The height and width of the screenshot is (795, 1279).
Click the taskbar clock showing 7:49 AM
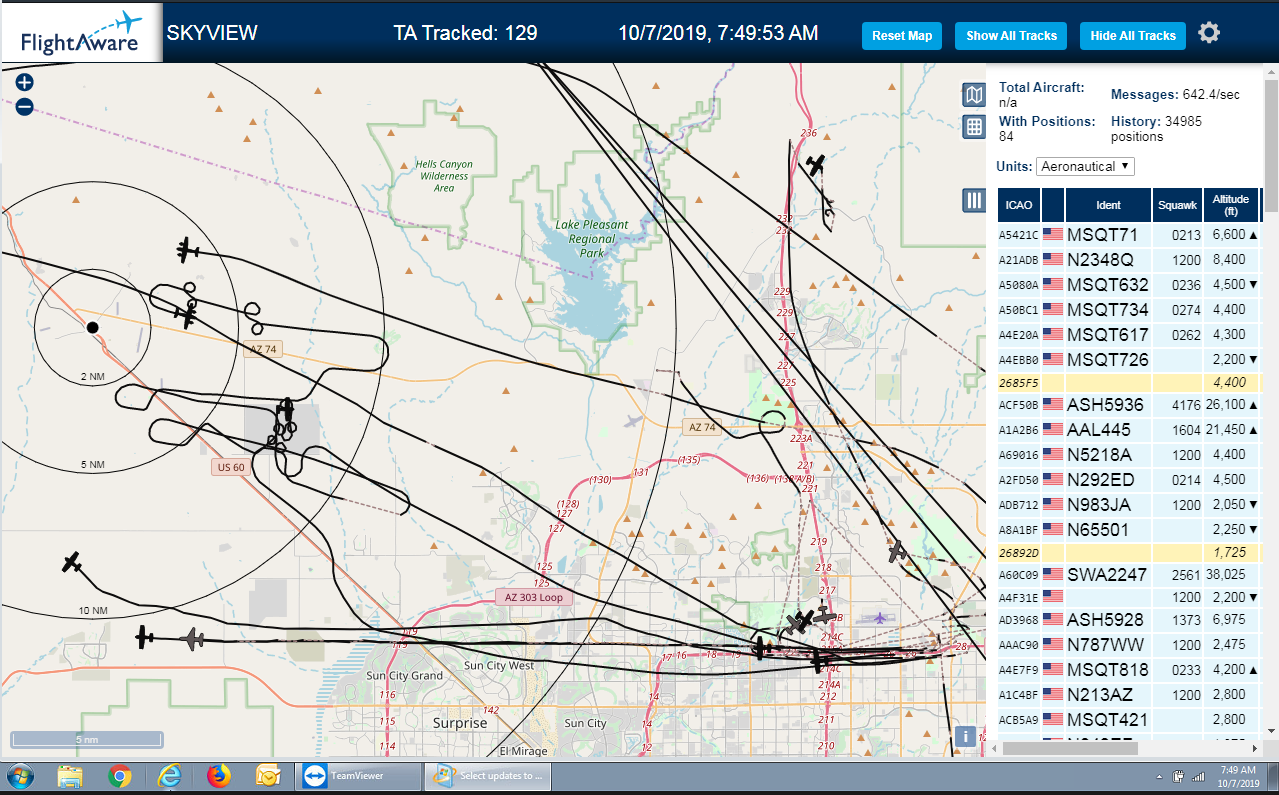(1238, 775)
